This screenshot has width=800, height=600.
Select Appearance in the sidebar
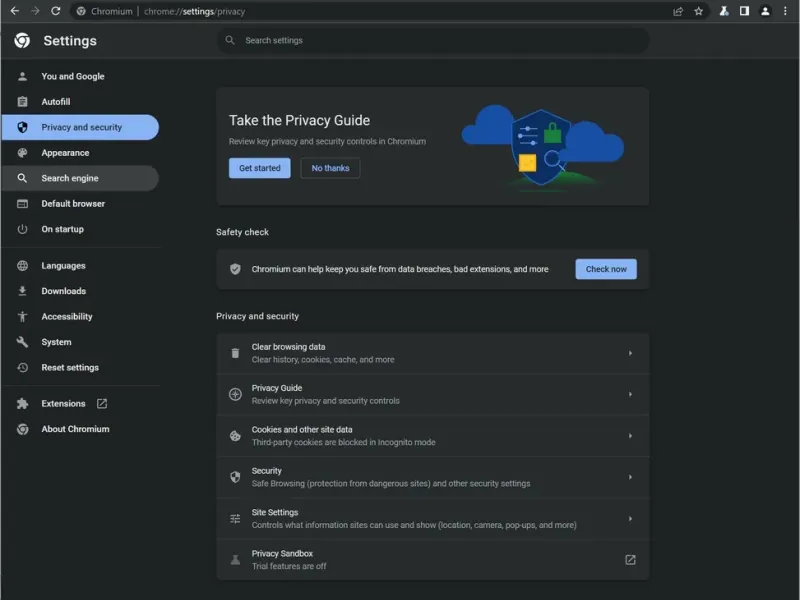coord(65,153)
